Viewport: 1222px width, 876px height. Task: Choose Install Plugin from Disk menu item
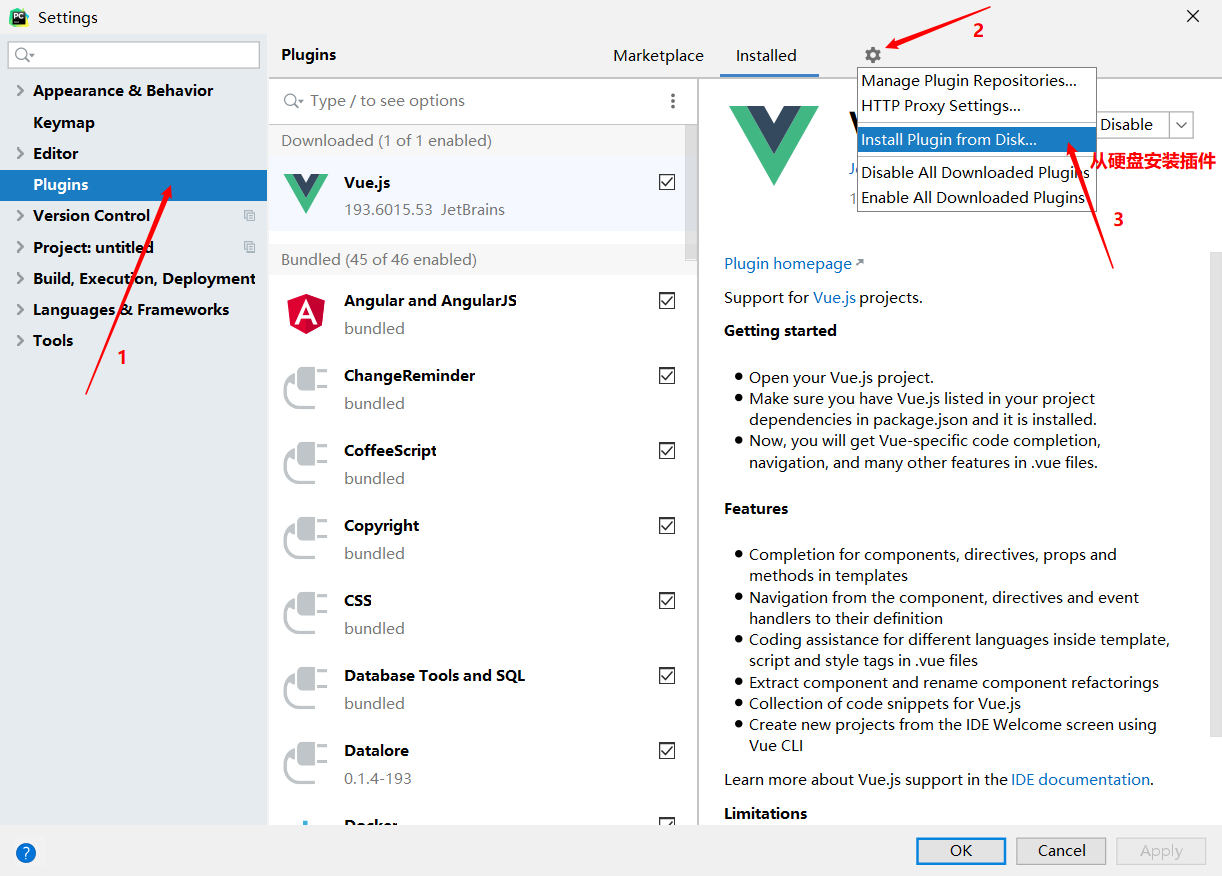[x=976, y=140]
